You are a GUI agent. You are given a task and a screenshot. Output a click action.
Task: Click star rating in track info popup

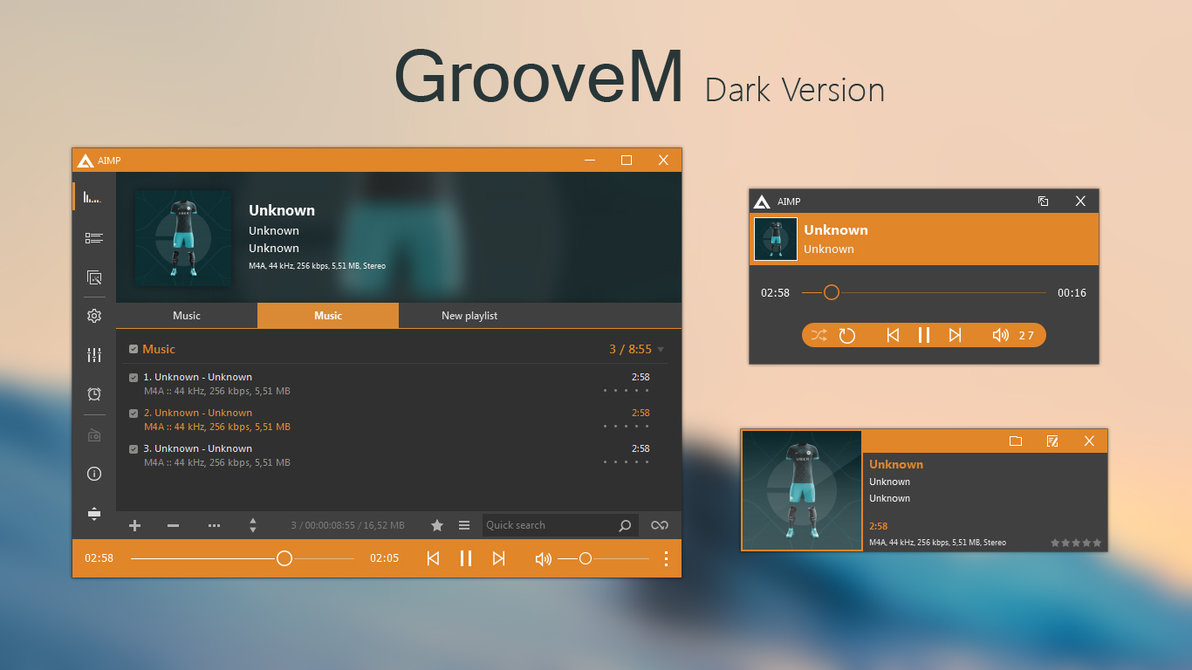1076,543
